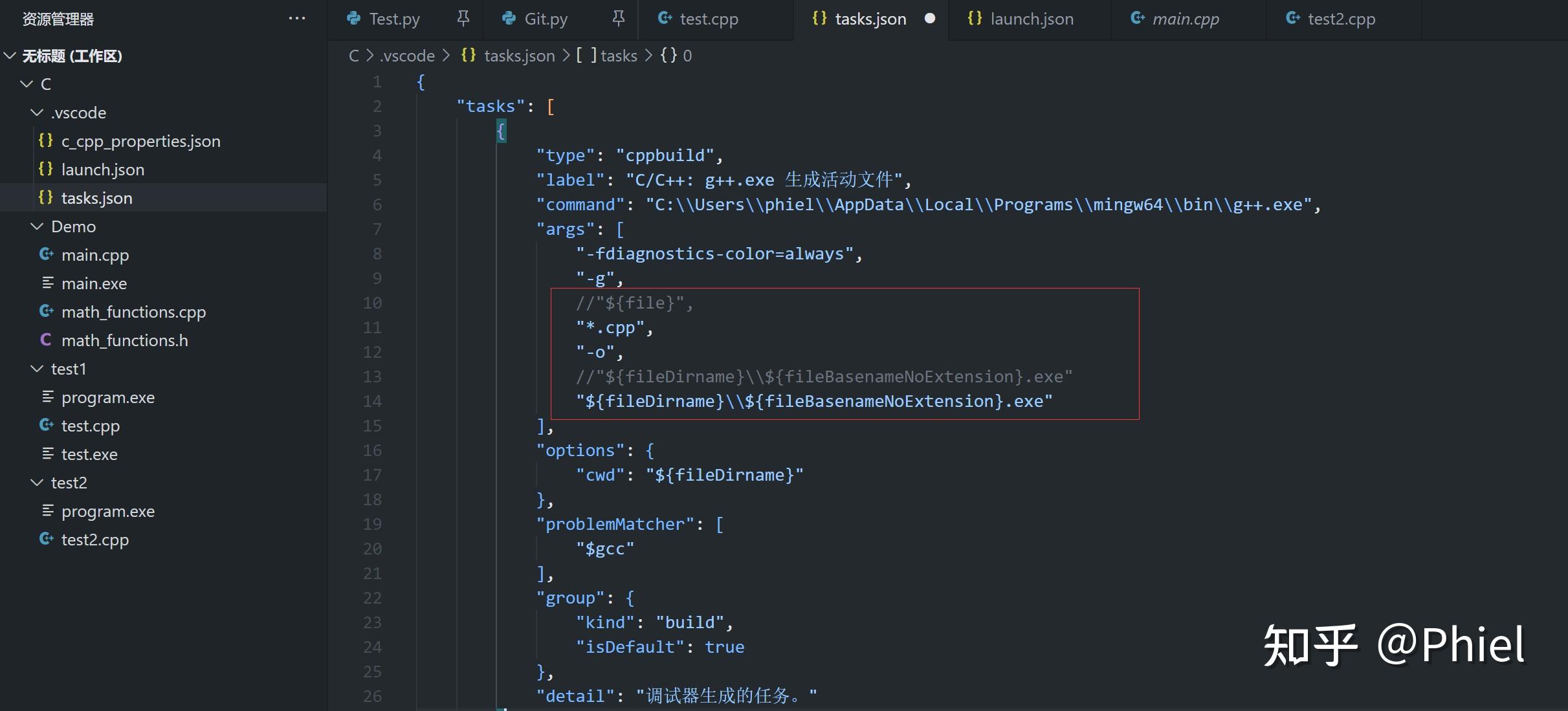This screenshot has height=711, width=1568.
Task: Click the unsaved changes dot on tasks.json tab
Action: coord(929,19)
